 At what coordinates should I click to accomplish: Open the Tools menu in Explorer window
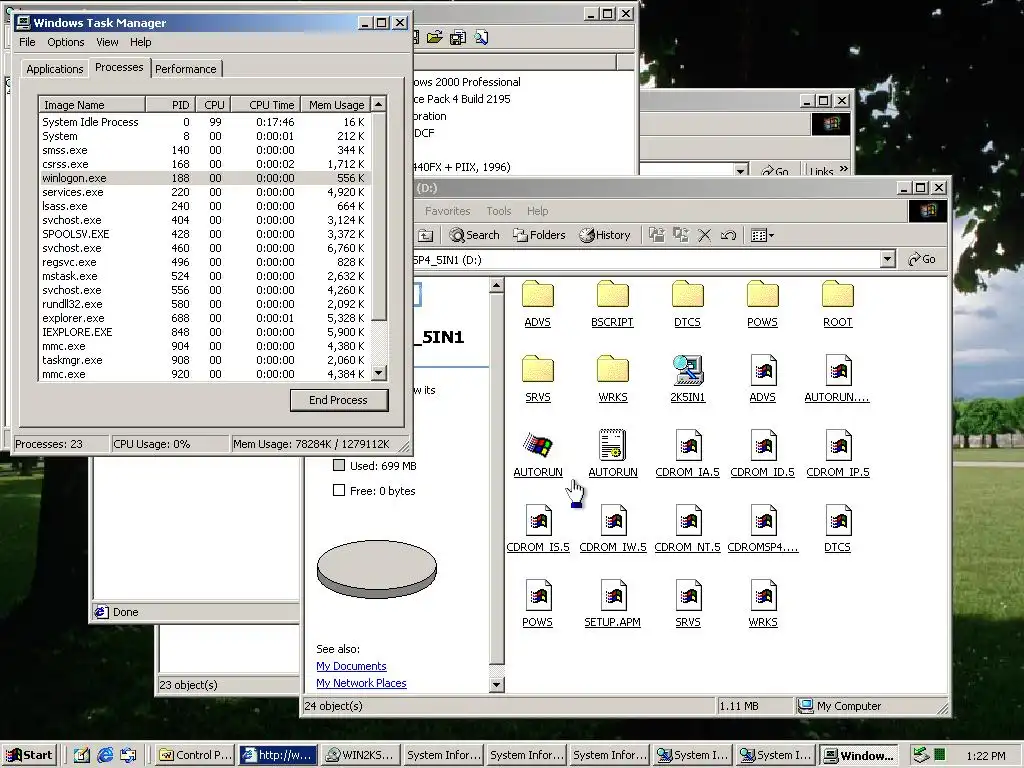(x=498, y=211)
